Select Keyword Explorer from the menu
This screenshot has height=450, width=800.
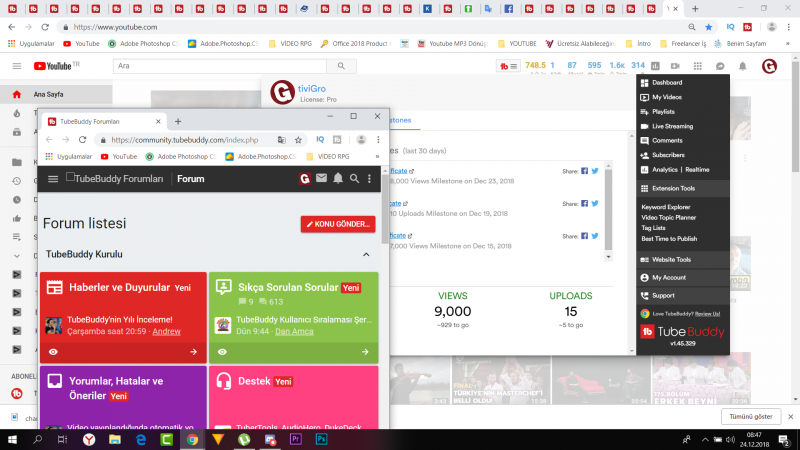[x=665, y=207]
